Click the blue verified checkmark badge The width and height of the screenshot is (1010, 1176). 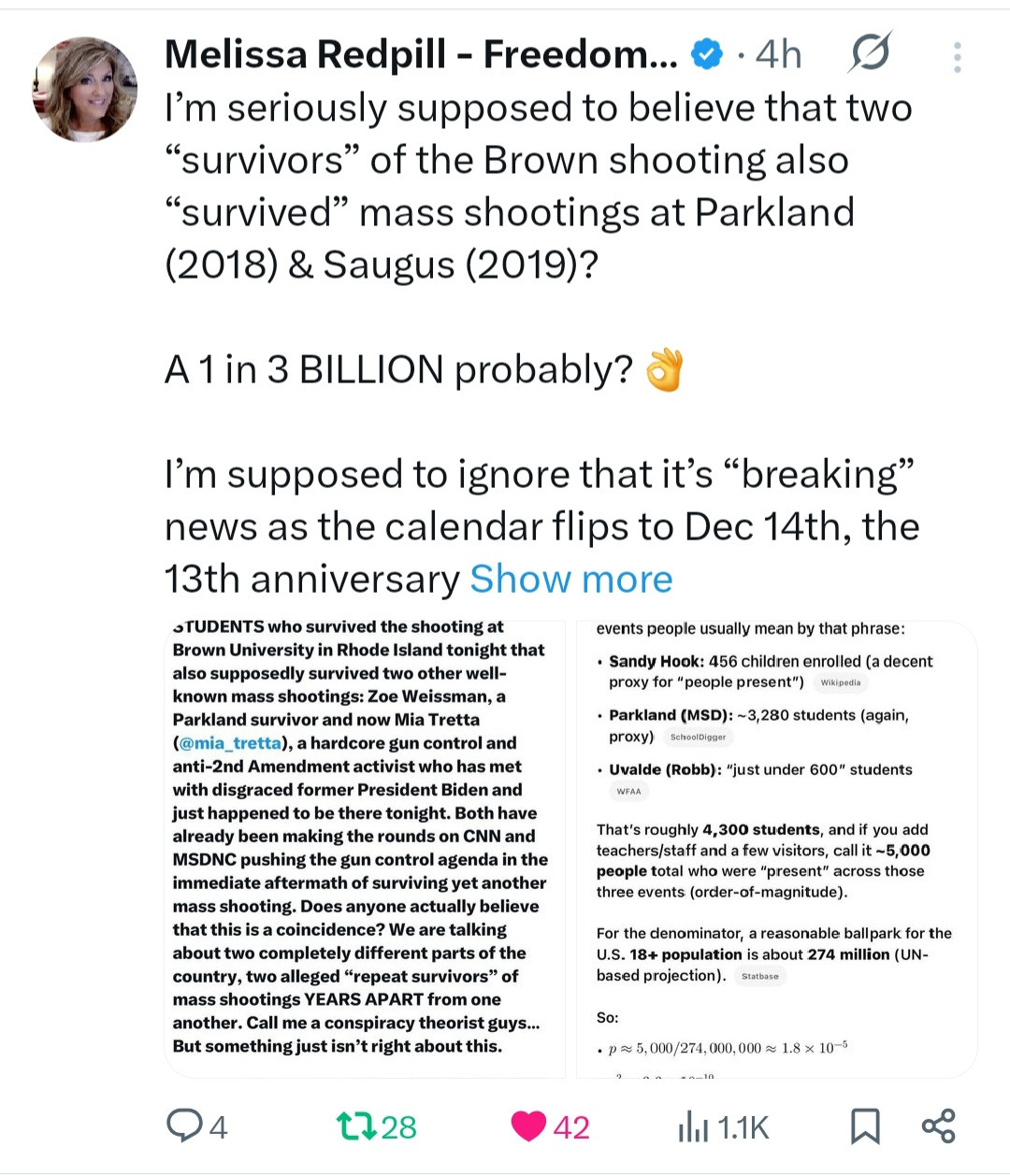(707, 55)
